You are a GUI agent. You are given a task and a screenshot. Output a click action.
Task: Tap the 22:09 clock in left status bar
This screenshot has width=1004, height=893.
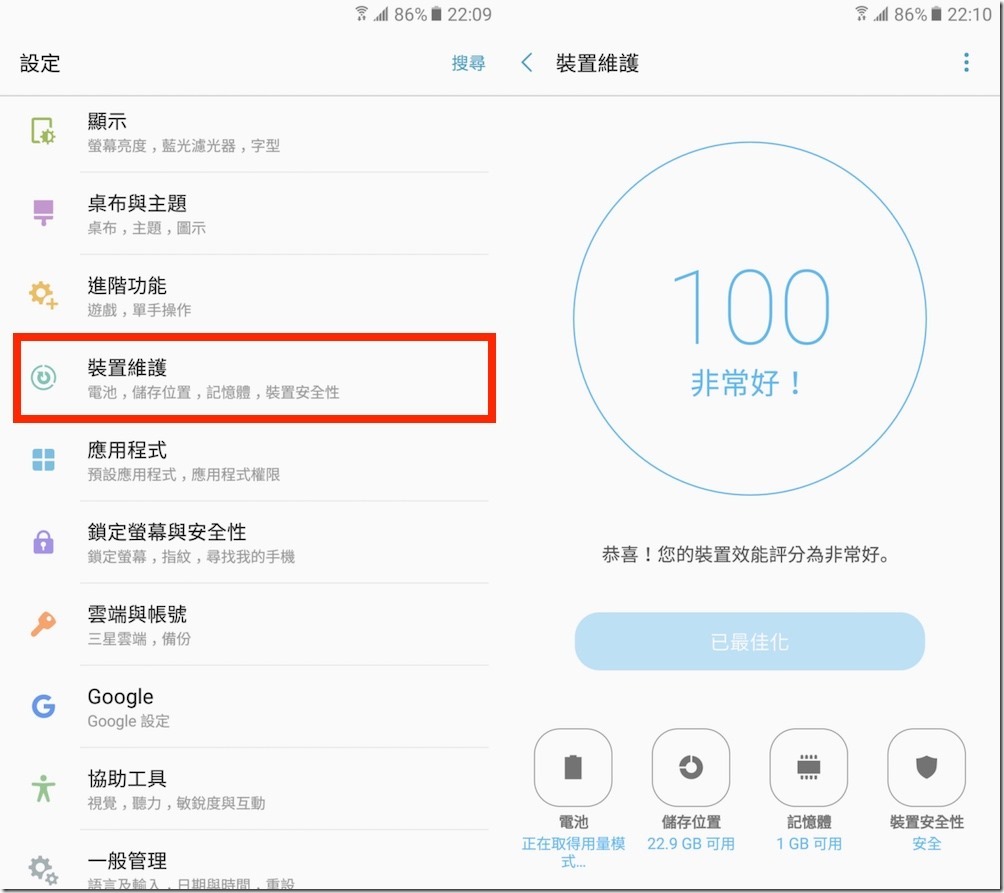coord(469,14)
